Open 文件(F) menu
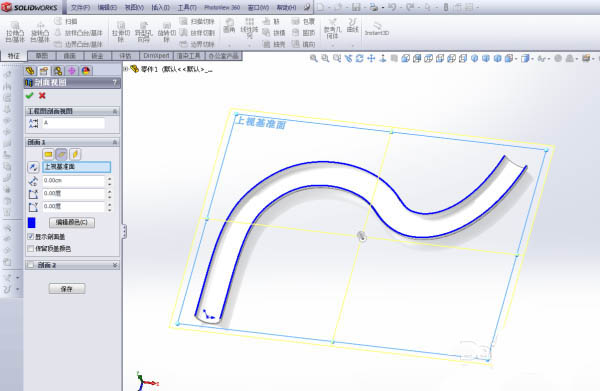600x391 pixels. (x=80, y=7)
